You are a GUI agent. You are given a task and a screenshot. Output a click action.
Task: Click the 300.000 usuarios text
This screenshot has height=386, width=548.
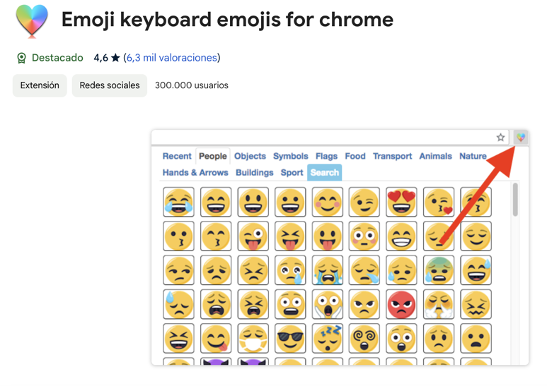[192, 85]
